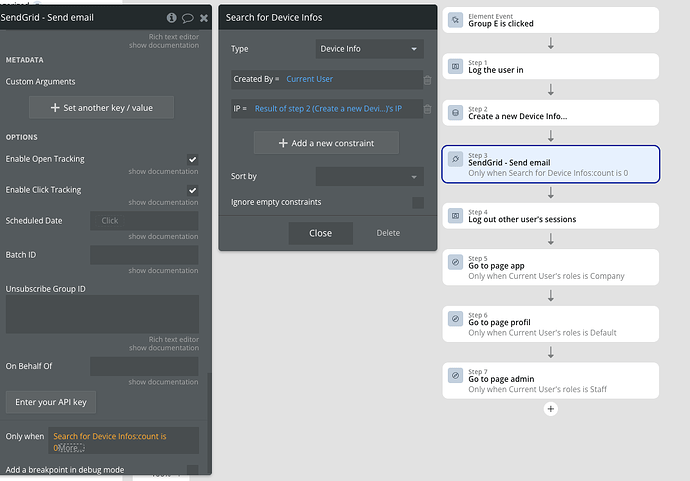Image resolution: width=690 pixels, height=481 pixels.
Task: Click the SendGrid panel vertical scrollbar
Action: pyautogui.click(x=209, y=422)
